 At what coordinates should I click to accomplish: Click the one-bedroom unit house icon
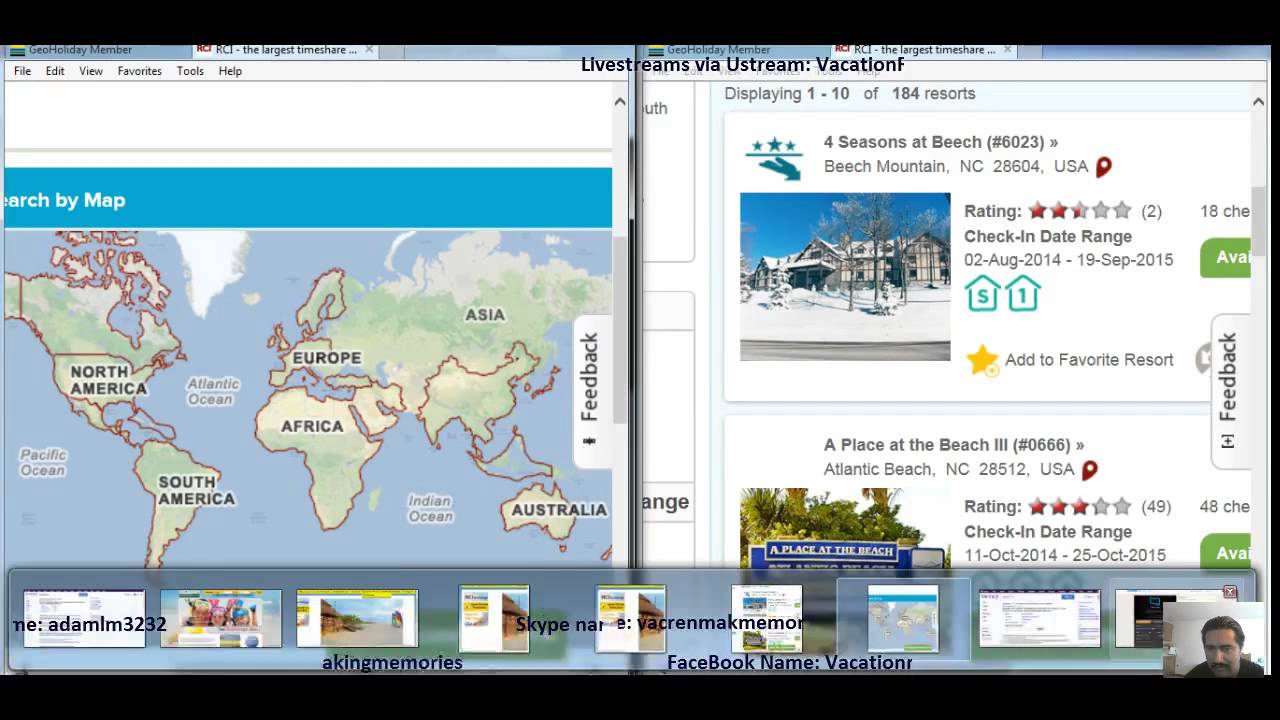[1023, 293]
